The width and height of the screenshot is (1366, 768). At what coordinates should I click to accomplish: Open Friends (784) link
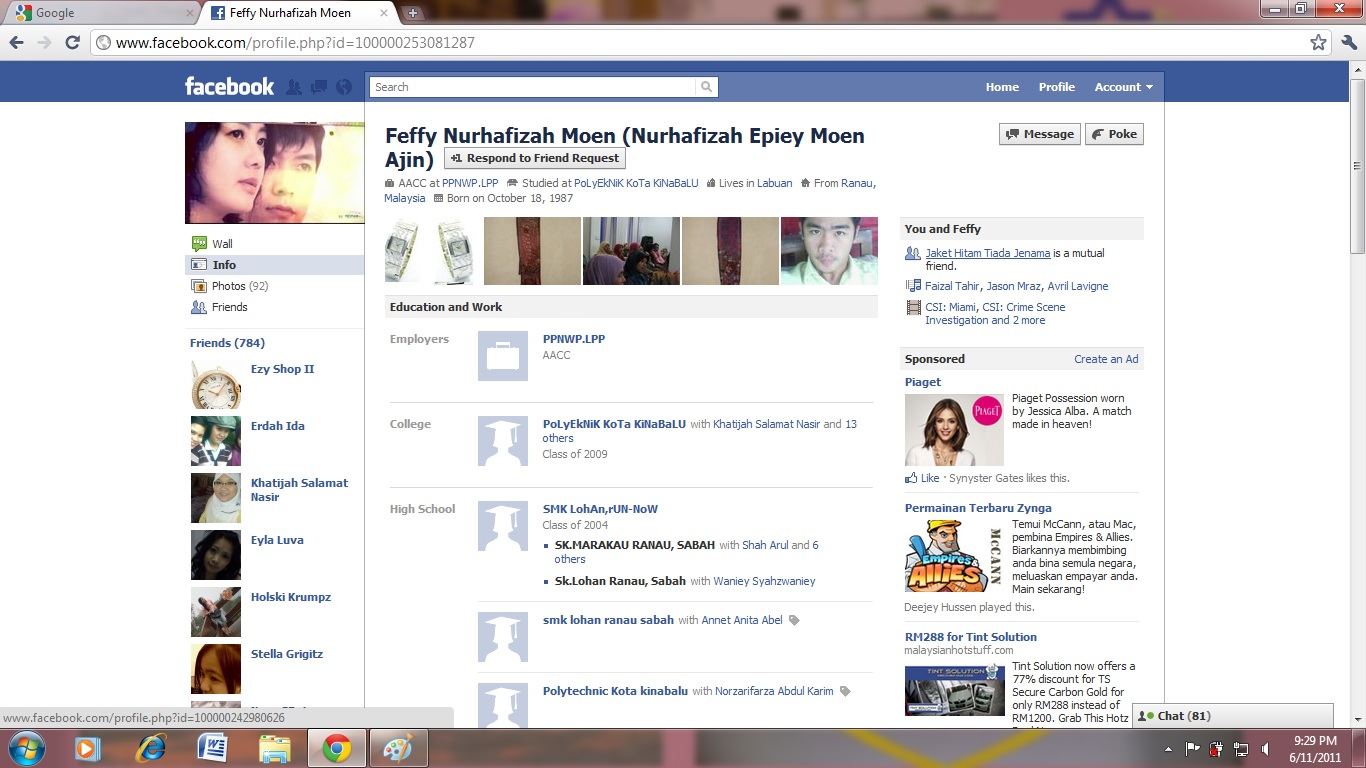(x=227, y=343)
